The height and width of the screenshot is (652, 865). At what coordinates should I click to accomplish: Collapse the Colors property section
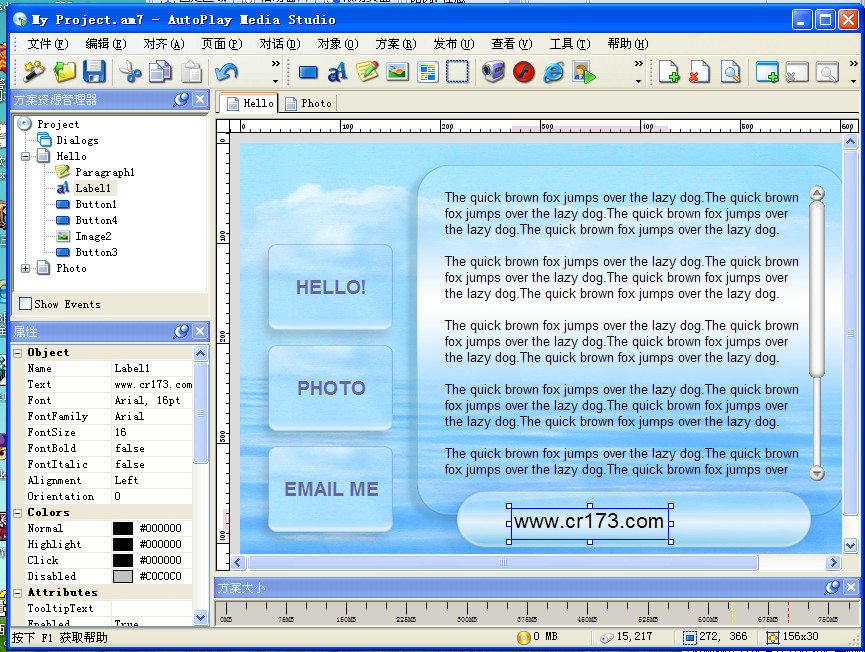[18, 513]
